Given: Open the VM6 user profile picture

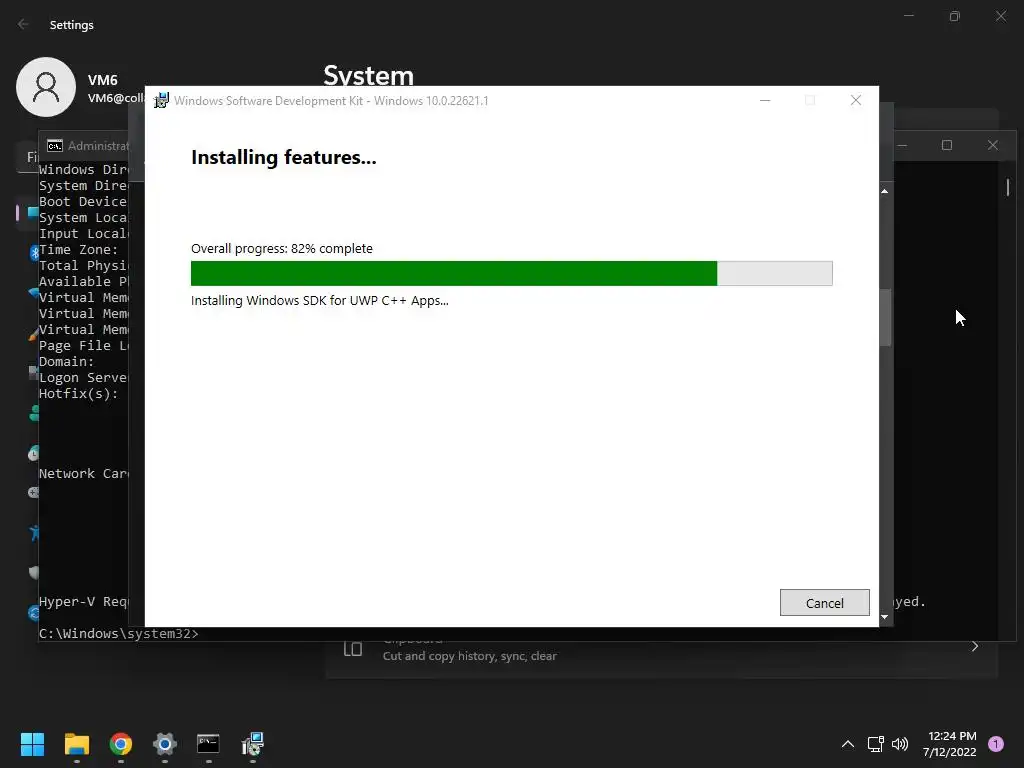Looking at the screenshot, I should click(x=46, y=87).
